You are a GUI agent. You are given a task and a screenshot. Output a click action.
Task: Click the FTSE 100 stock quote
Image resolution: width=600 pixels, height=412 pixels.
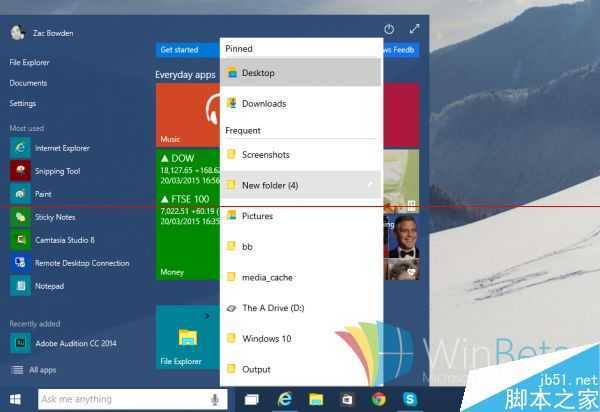pyautogui.click(x=190, y=210)
